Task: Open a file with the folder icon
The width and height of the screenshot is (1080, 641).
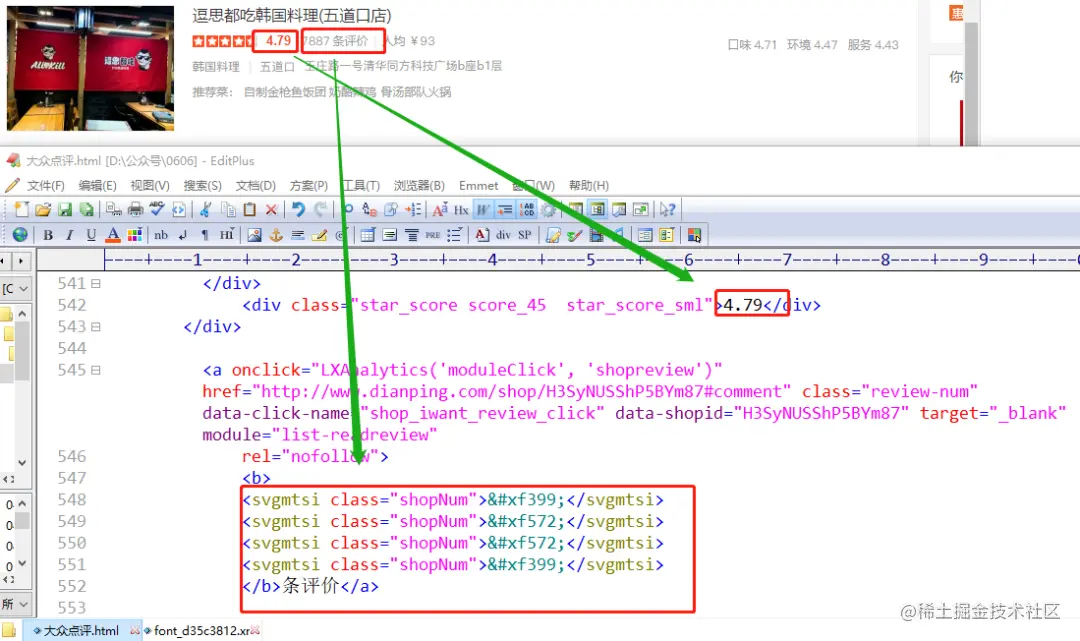Action: 43,209
